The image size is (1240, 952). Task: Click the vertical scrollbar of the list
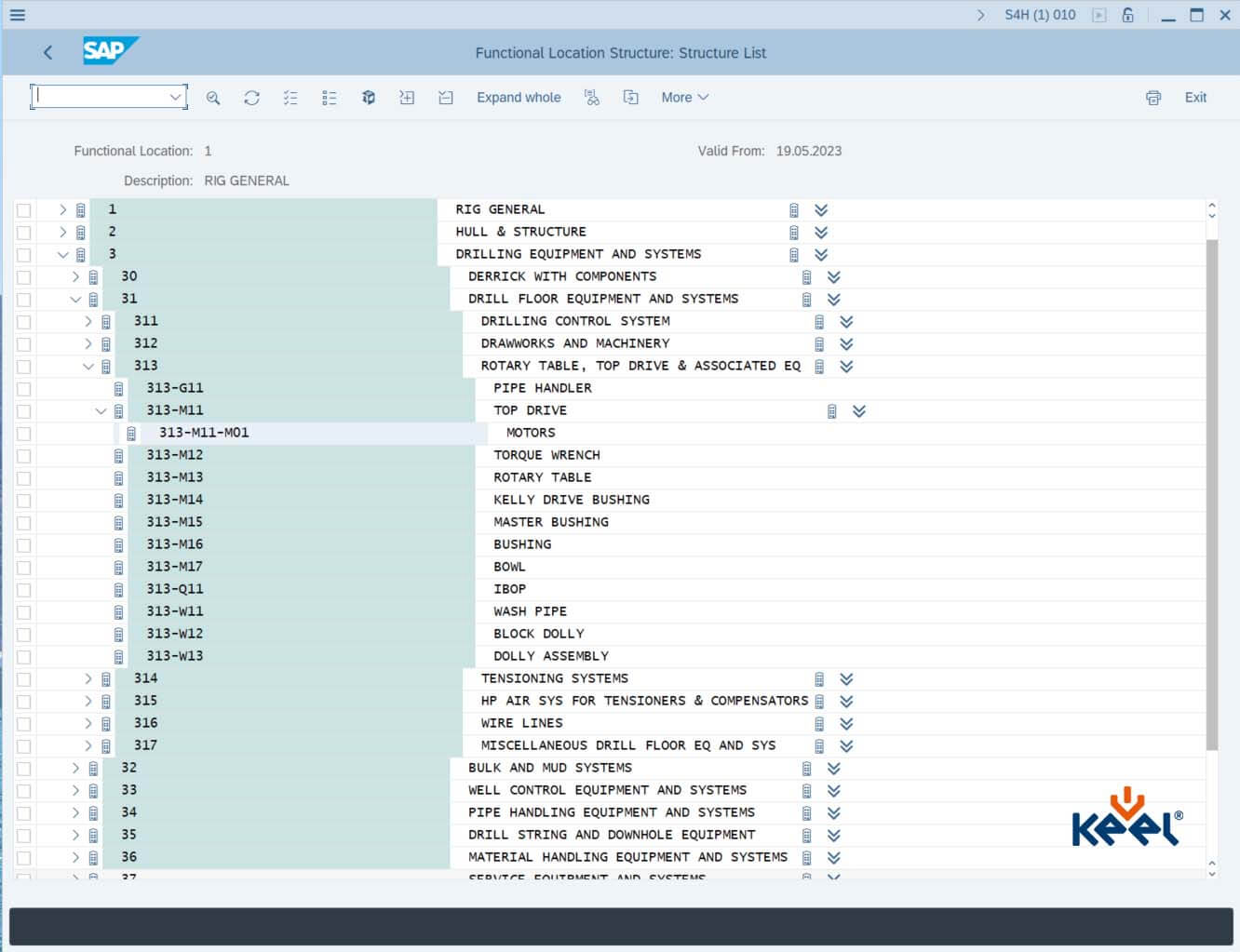(1211, 493)
